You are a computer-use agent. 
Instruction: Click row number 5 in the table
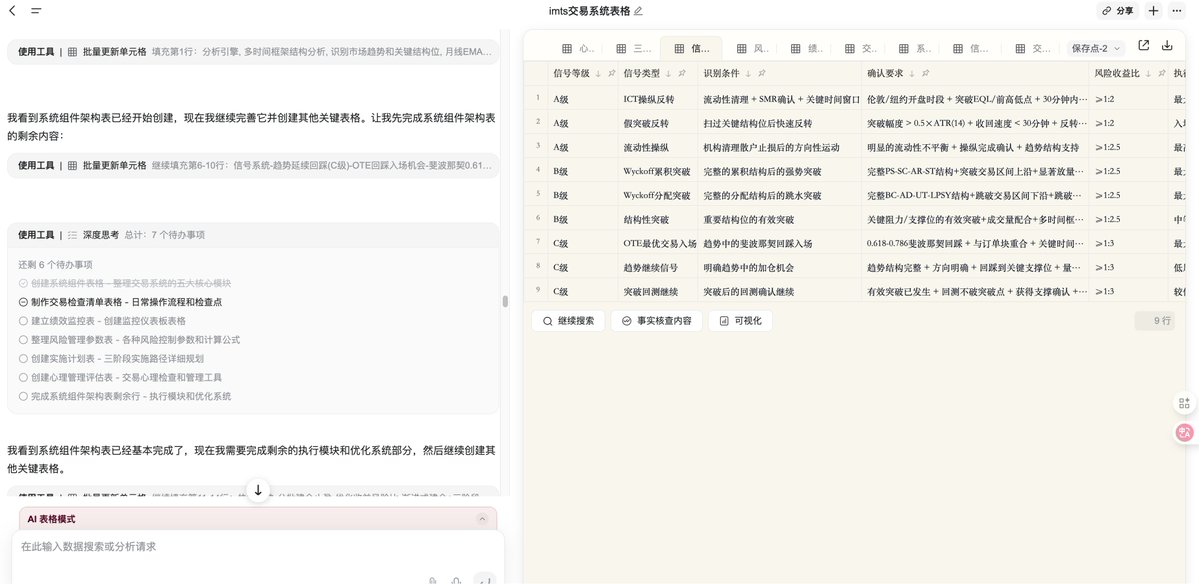[538, 195]
